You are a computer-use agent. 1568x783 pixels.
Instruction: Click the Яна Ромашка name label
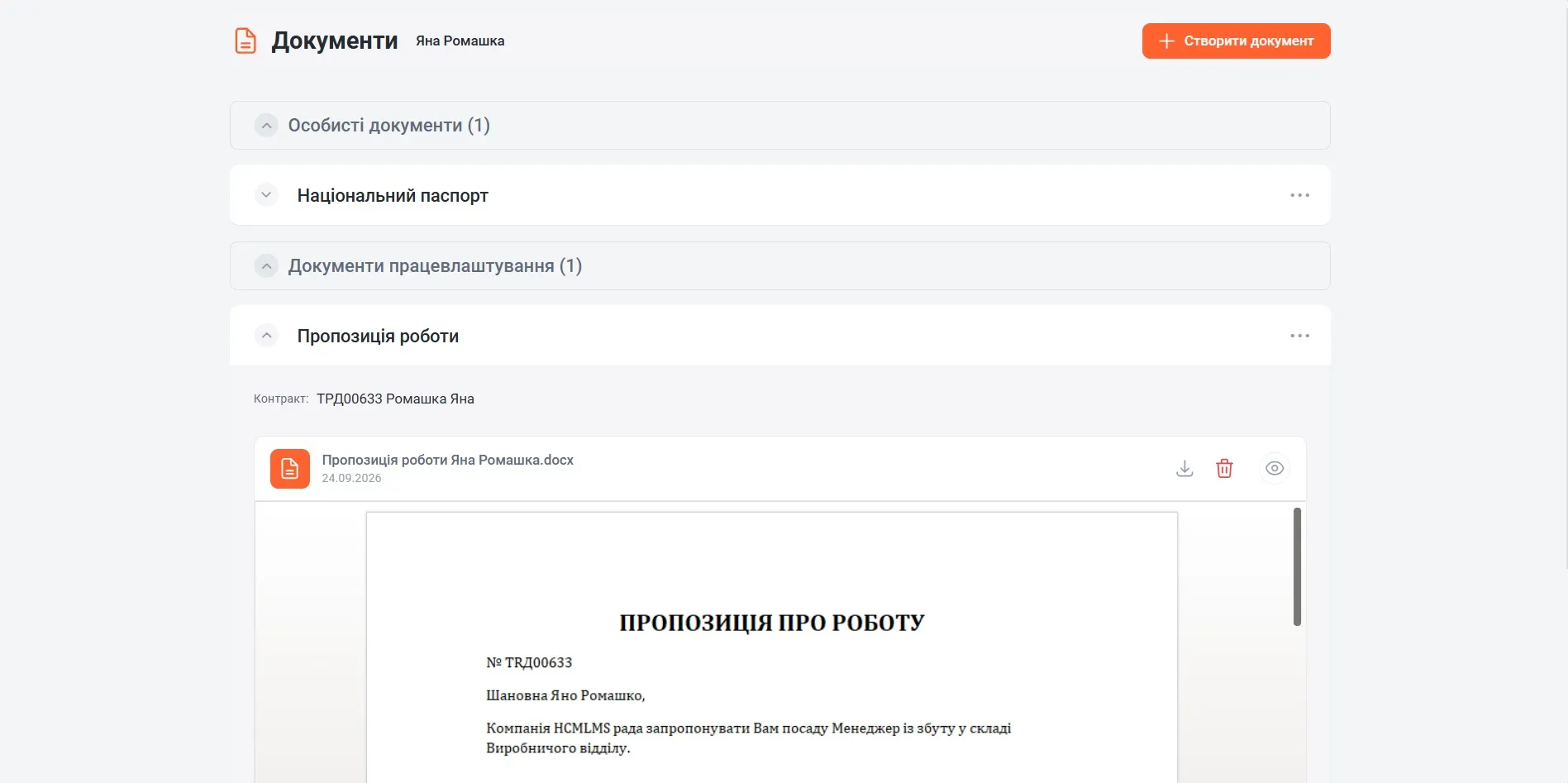click(x=460, y=41)
